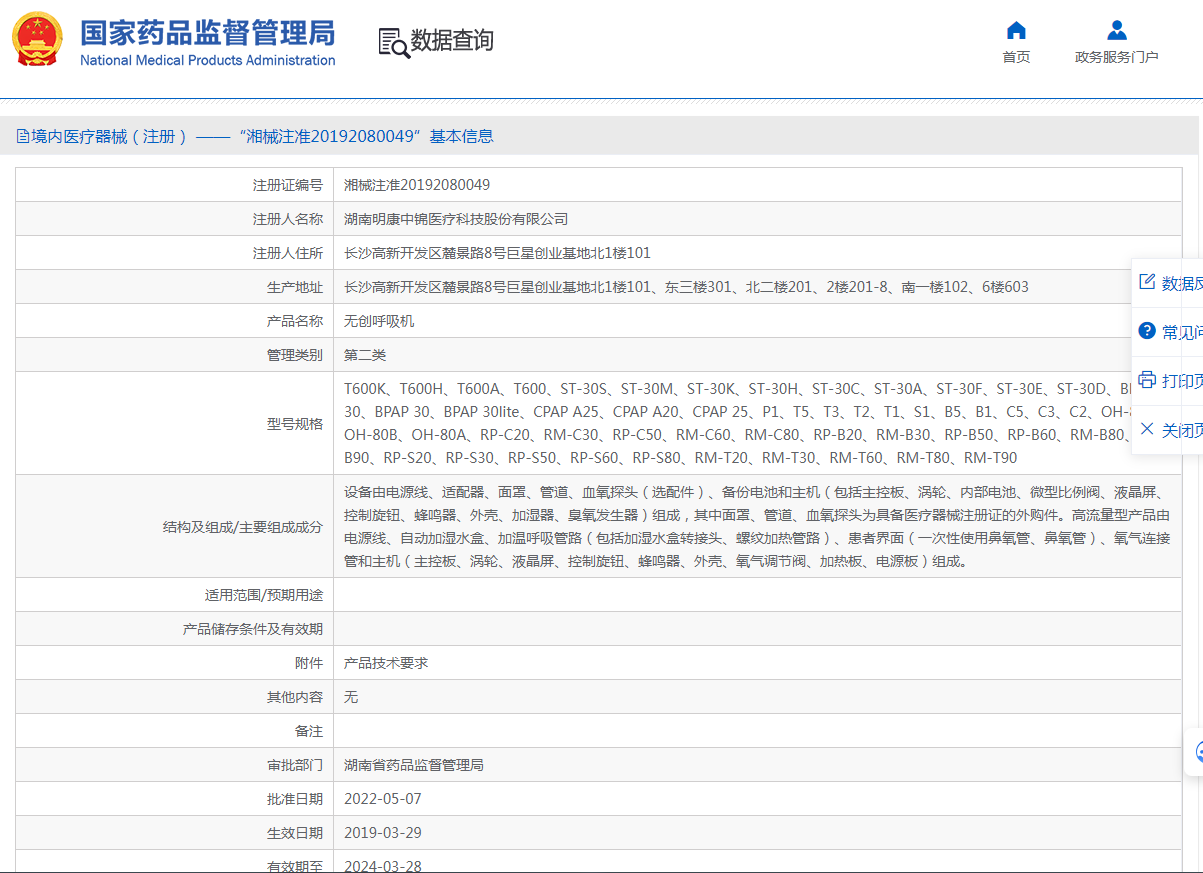Select approving authority 湖南省药品监督管理局
Screen dimensions: 1203x873
click(x=414, y=765)
